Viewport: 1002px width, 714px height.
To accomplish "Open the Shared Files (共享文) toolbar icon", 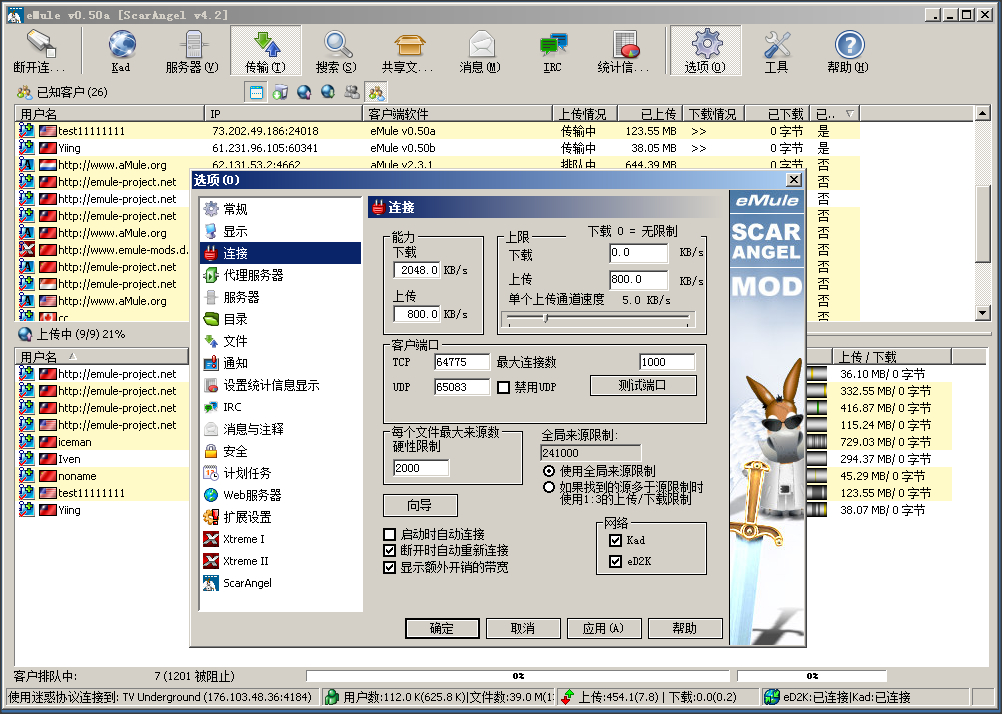I will coord(408,51).
